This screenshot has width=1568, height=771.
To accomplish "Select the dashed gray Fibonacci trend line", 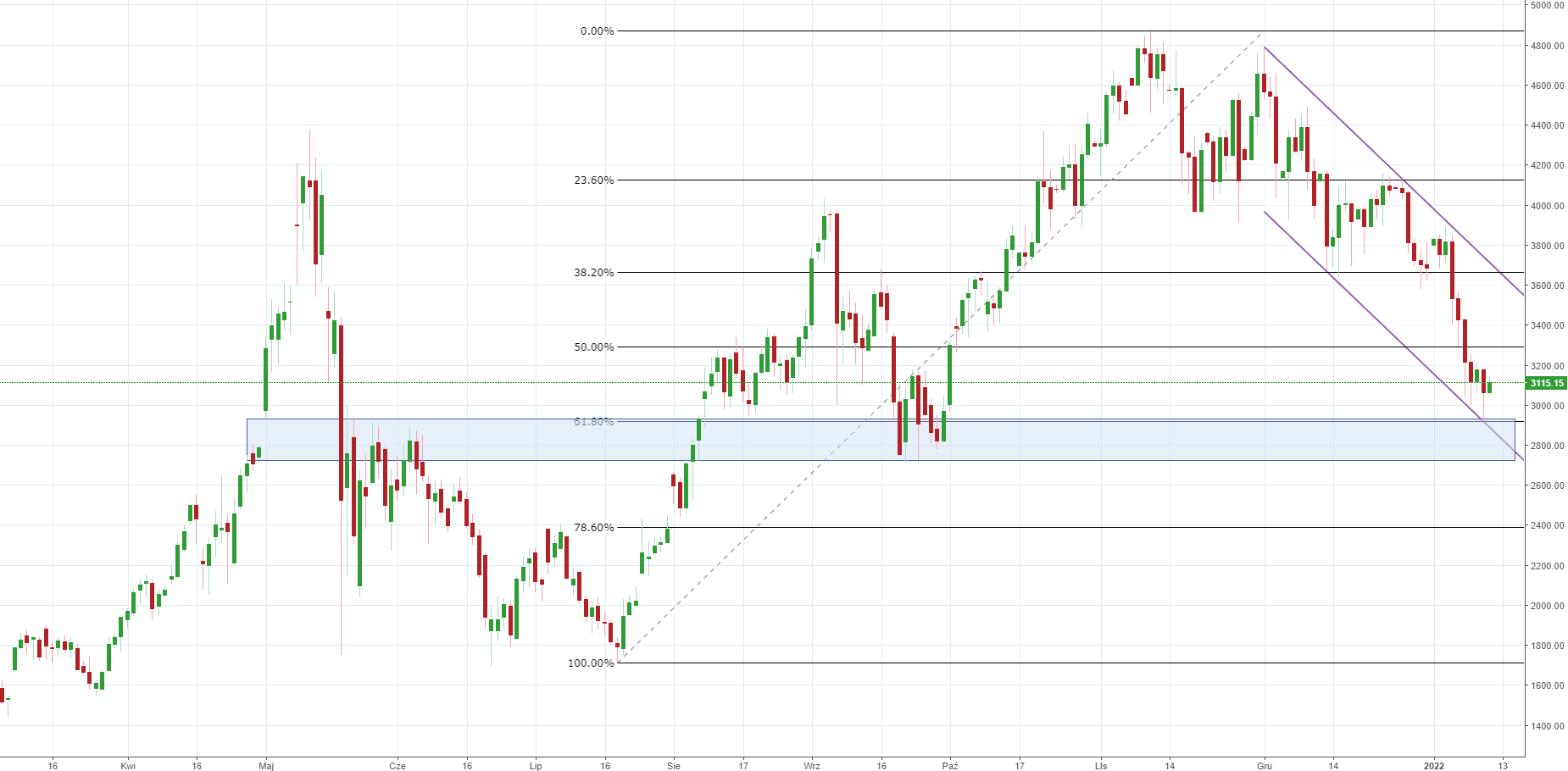I will point(941,348).
